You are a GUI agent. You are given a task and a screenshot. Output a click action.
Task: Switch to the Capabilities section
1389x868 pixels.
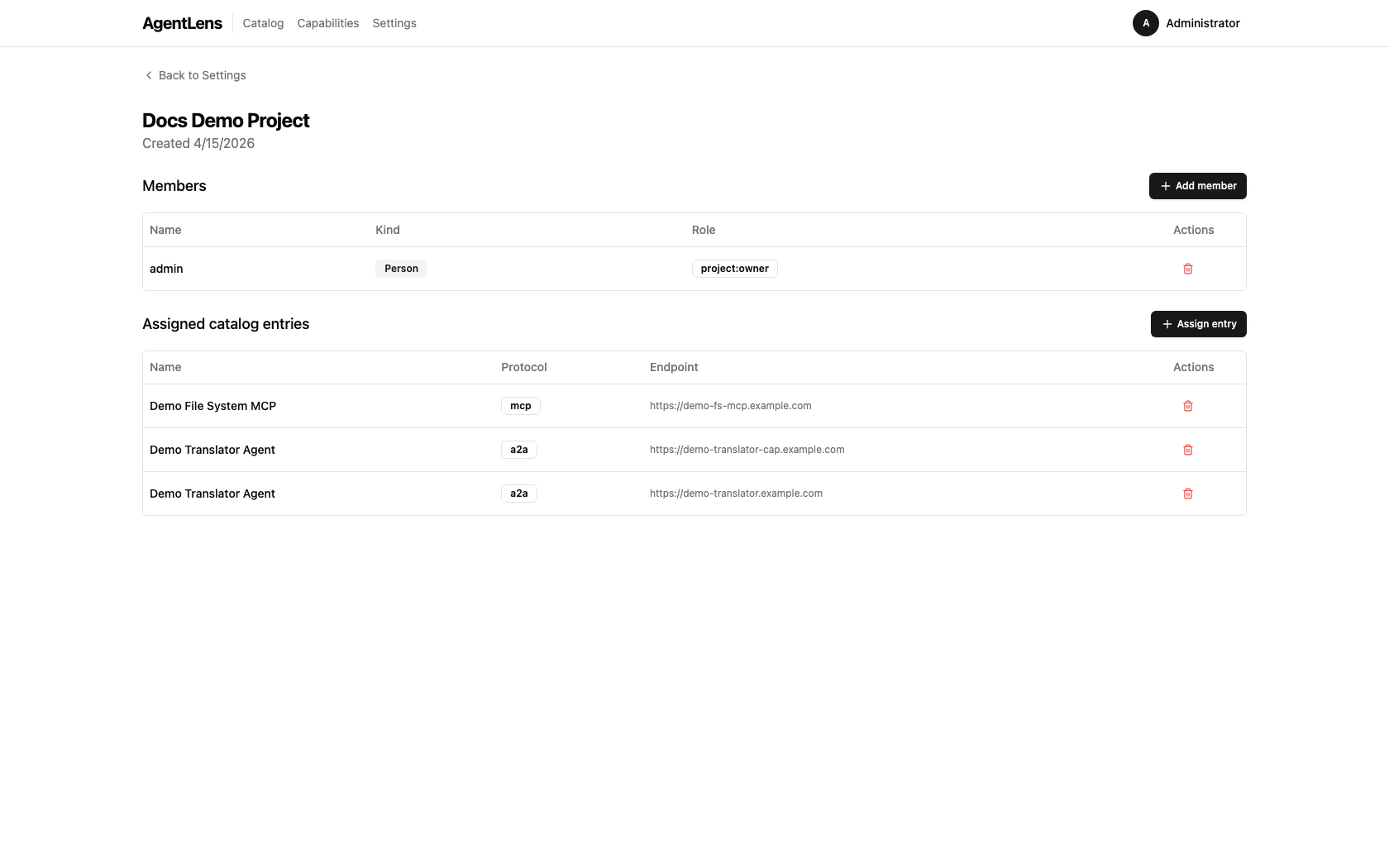point(327,23)
